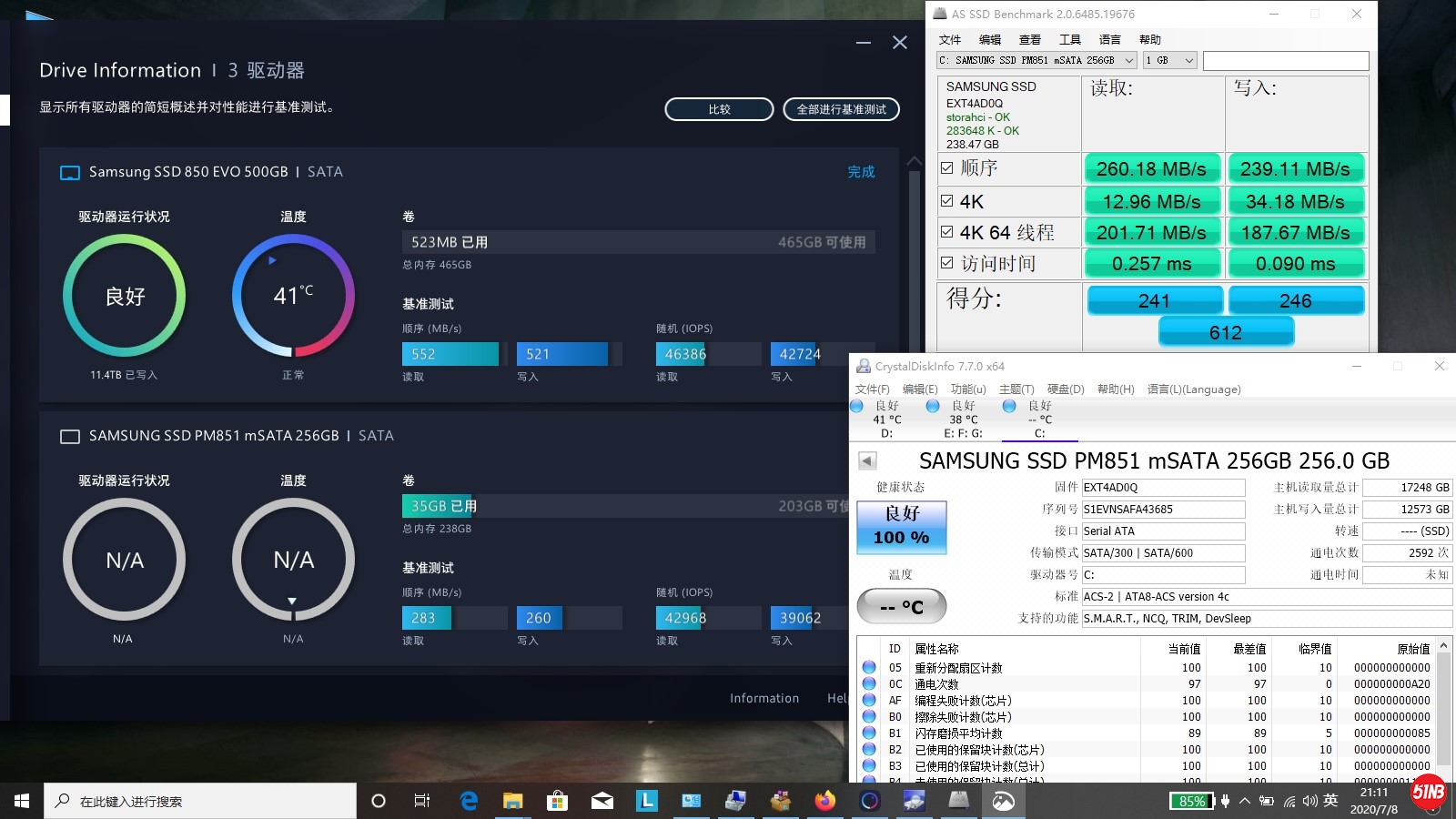Open File Explorer from taskbar
Image resolution: width=1456 pixels, height=819 pixels.
tap(513, 801)
